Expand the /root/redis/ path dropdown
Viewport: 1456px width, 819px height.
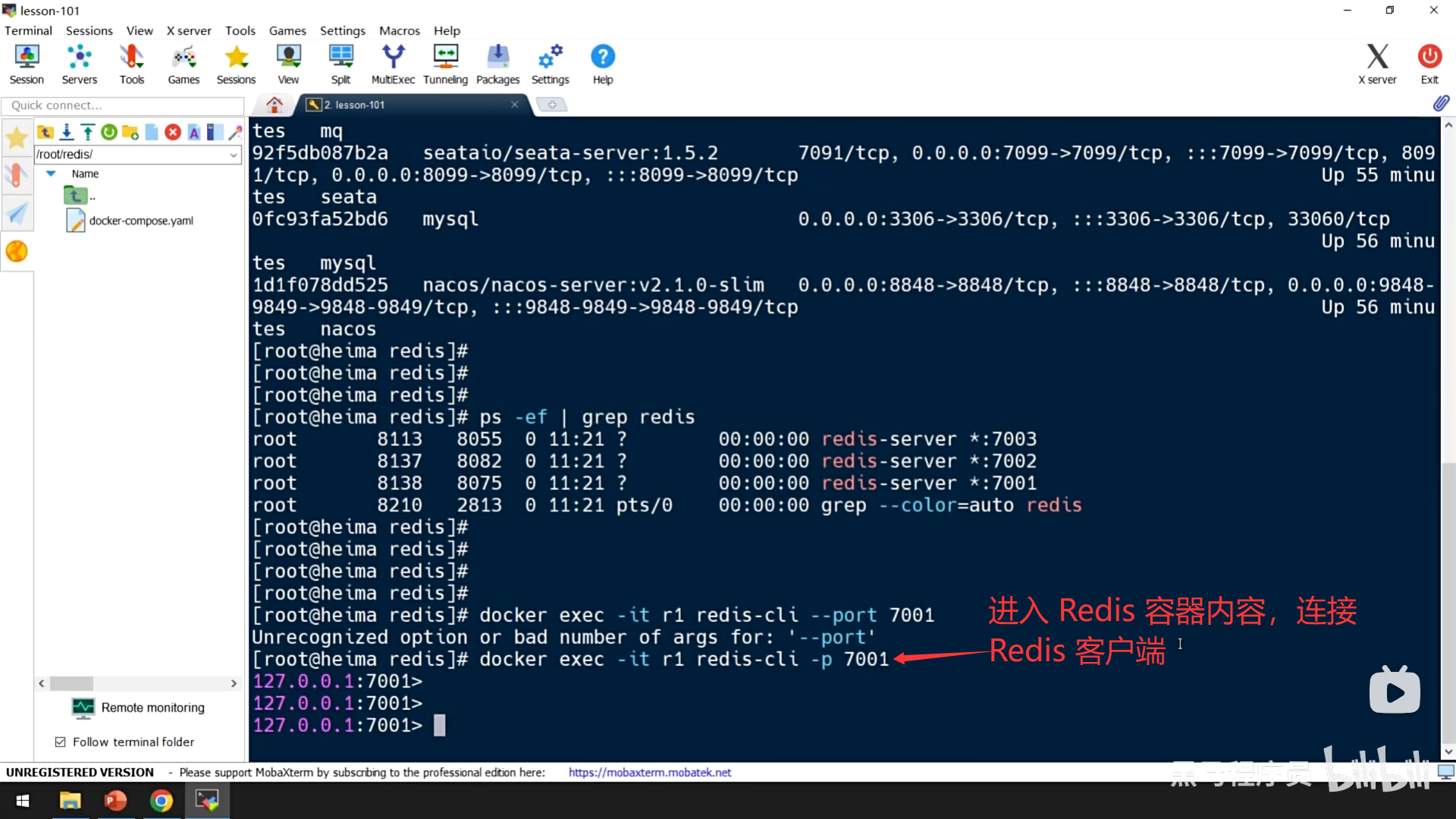(x=234, y=155)
